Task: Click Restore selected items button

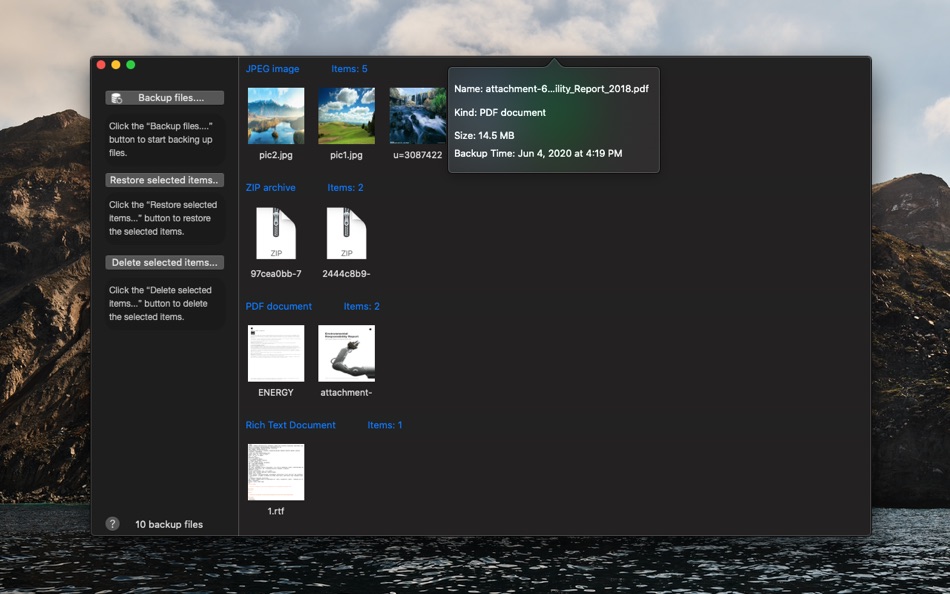Action: click(164, 180)
